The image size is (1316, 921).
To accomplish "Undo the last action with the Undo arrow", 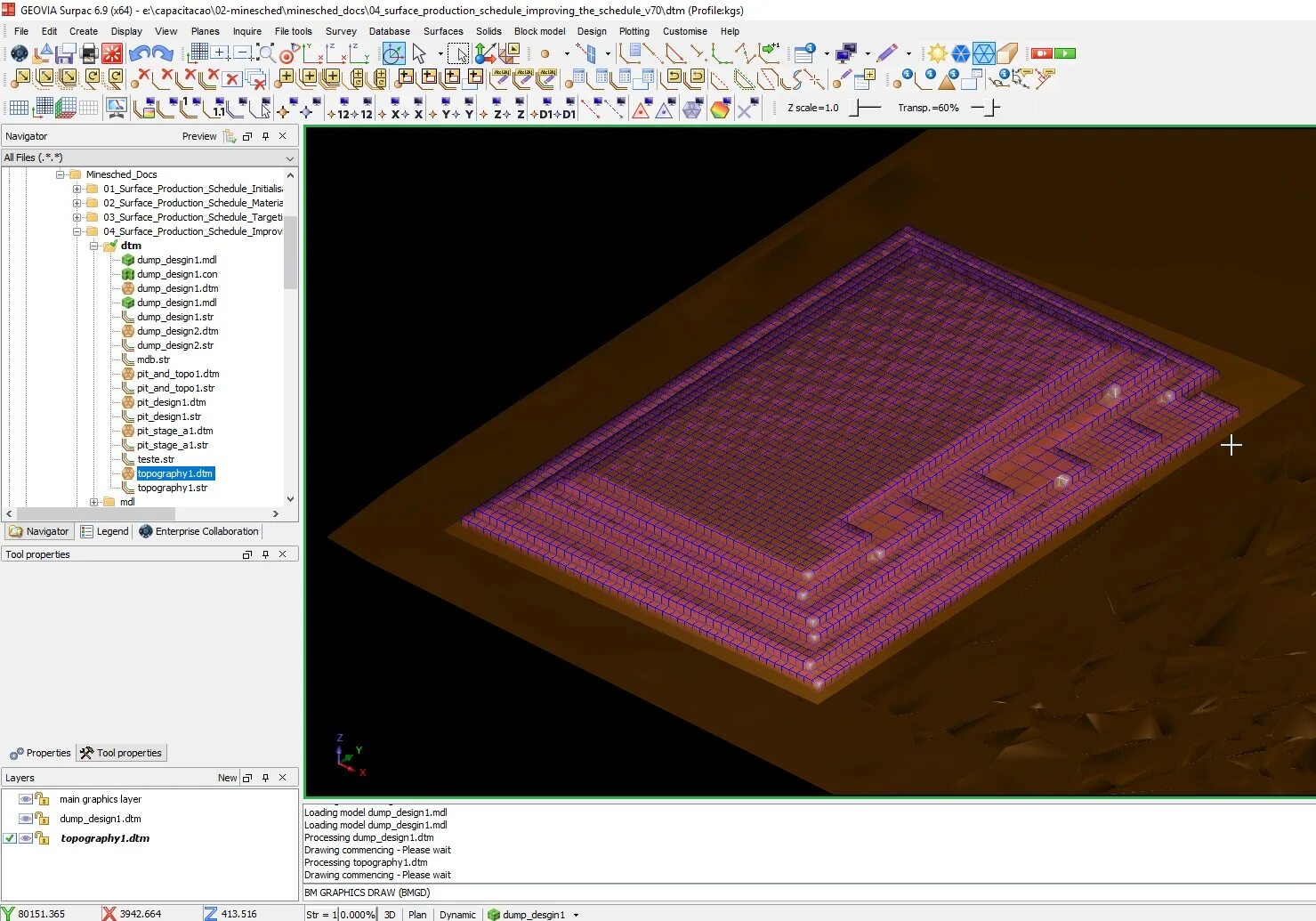I will click(x=139, y=53).
